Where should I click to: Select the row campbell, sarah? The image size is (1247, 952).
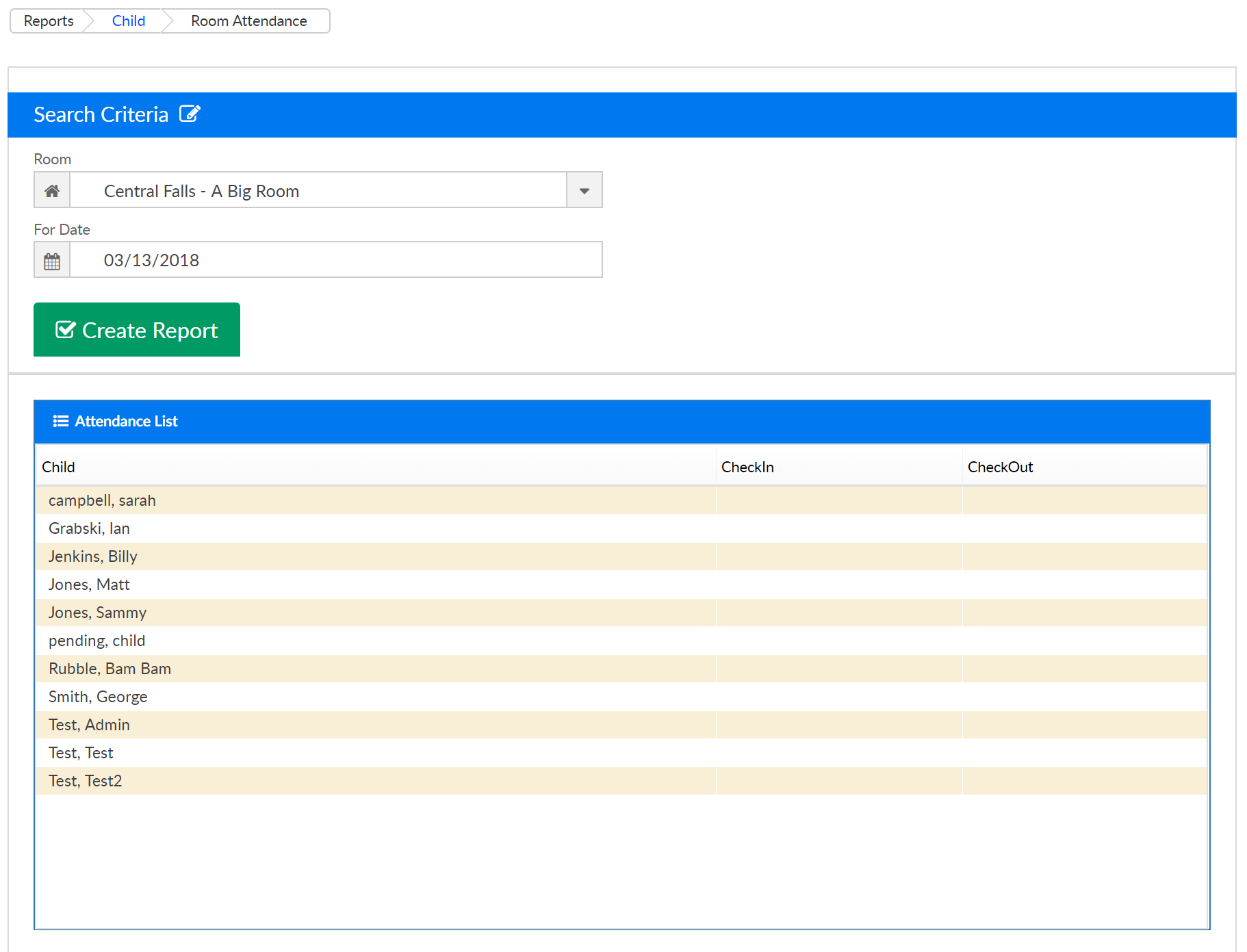[621, 500]
